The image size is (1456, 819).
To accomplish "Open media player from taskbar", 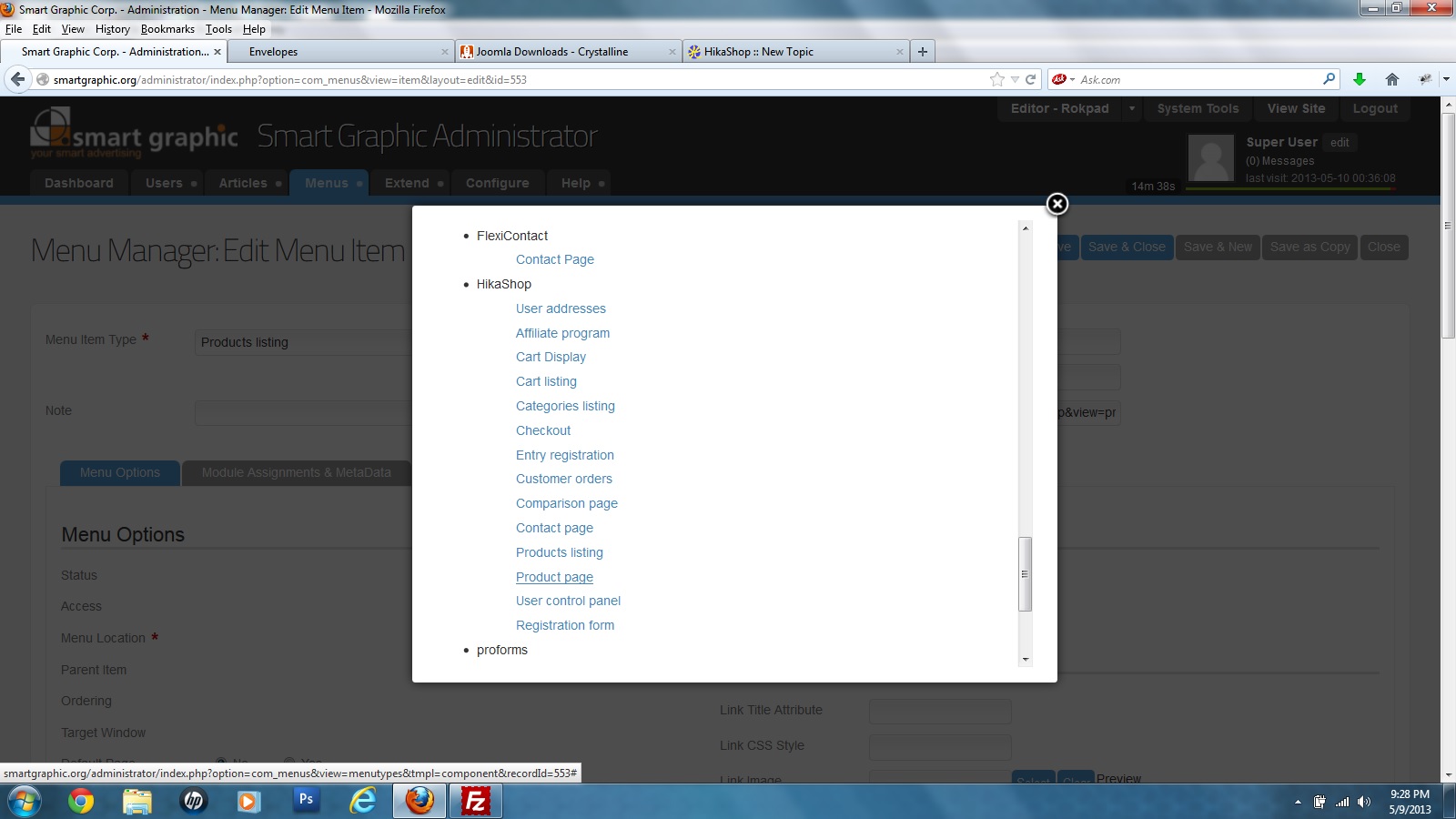I will coord(248,802).
